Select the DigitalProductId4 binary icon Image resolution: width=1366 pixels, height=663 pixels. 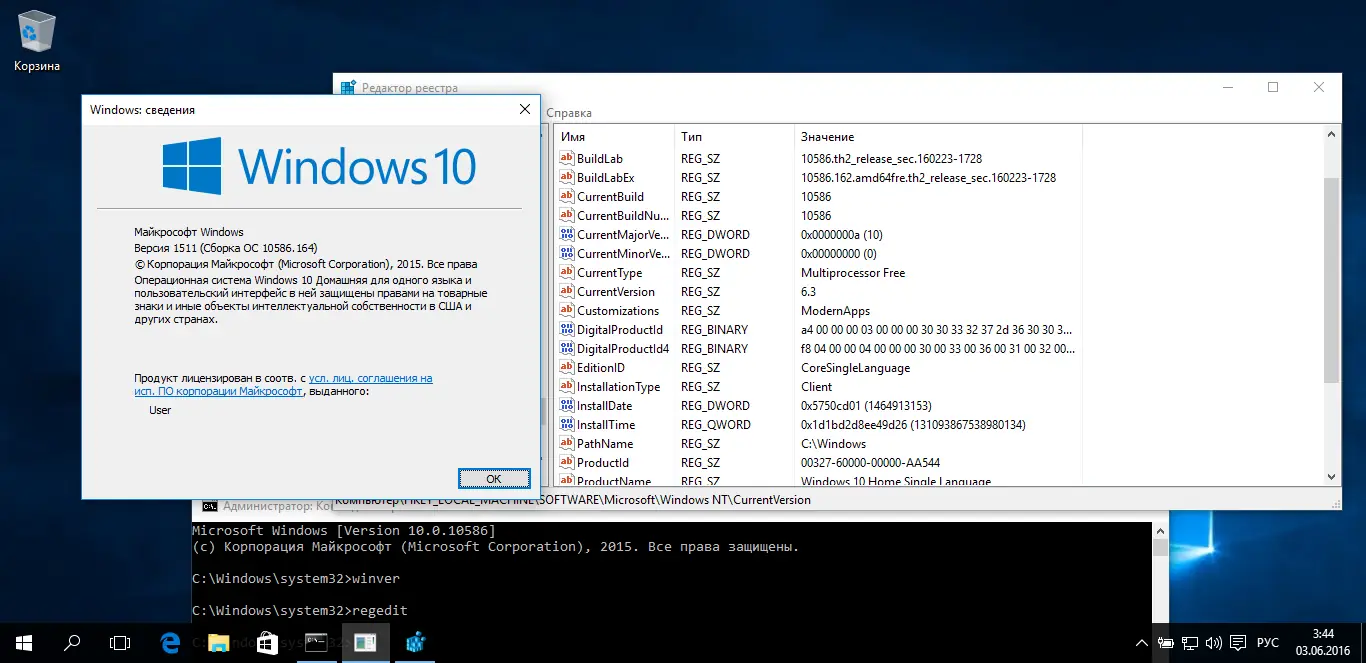566,349
